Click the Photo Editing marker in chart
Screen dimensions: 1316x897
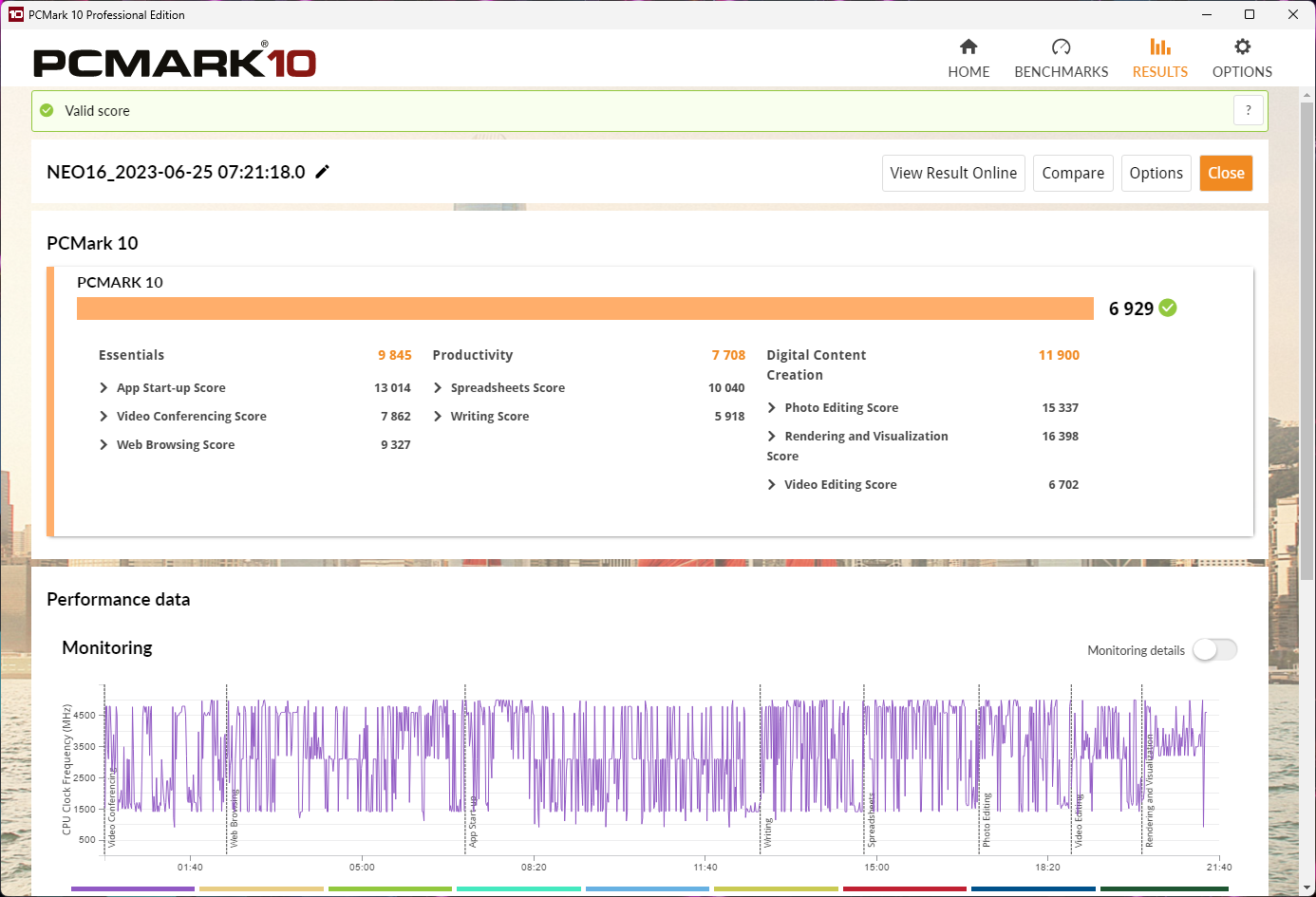[987, 820]
